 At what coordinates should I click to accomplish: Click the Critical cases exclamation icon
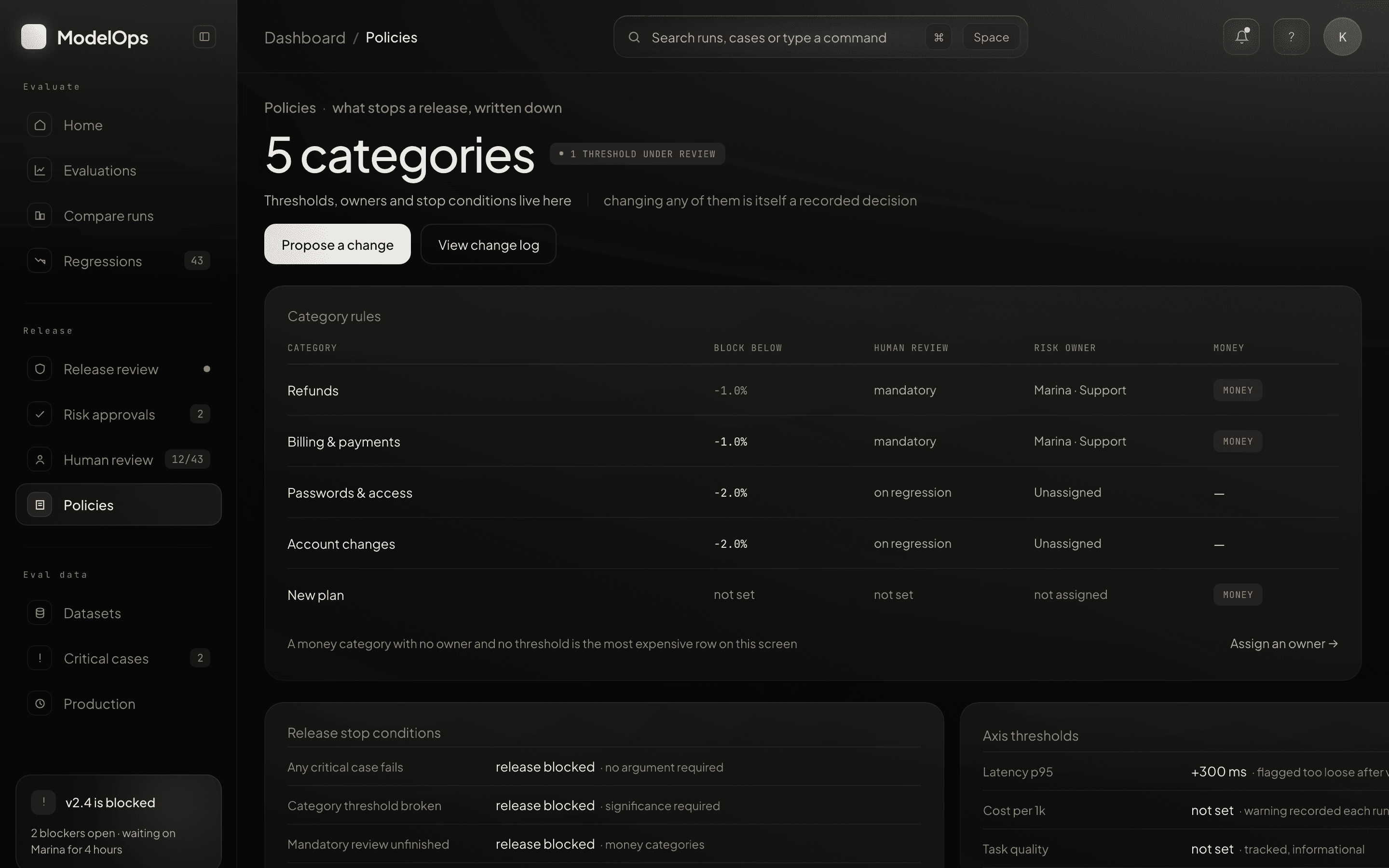tap(40, 658)
